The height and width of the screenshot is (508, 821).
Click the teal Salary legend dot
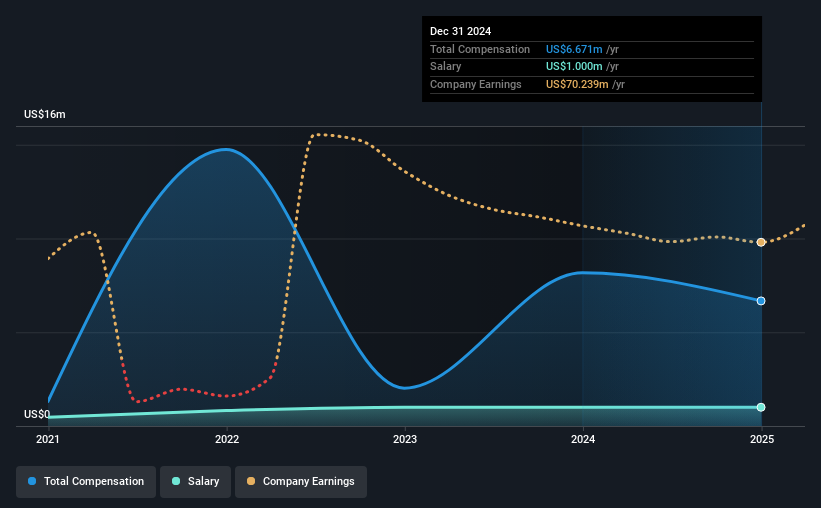pyautogui.click(x=176, y=481)
